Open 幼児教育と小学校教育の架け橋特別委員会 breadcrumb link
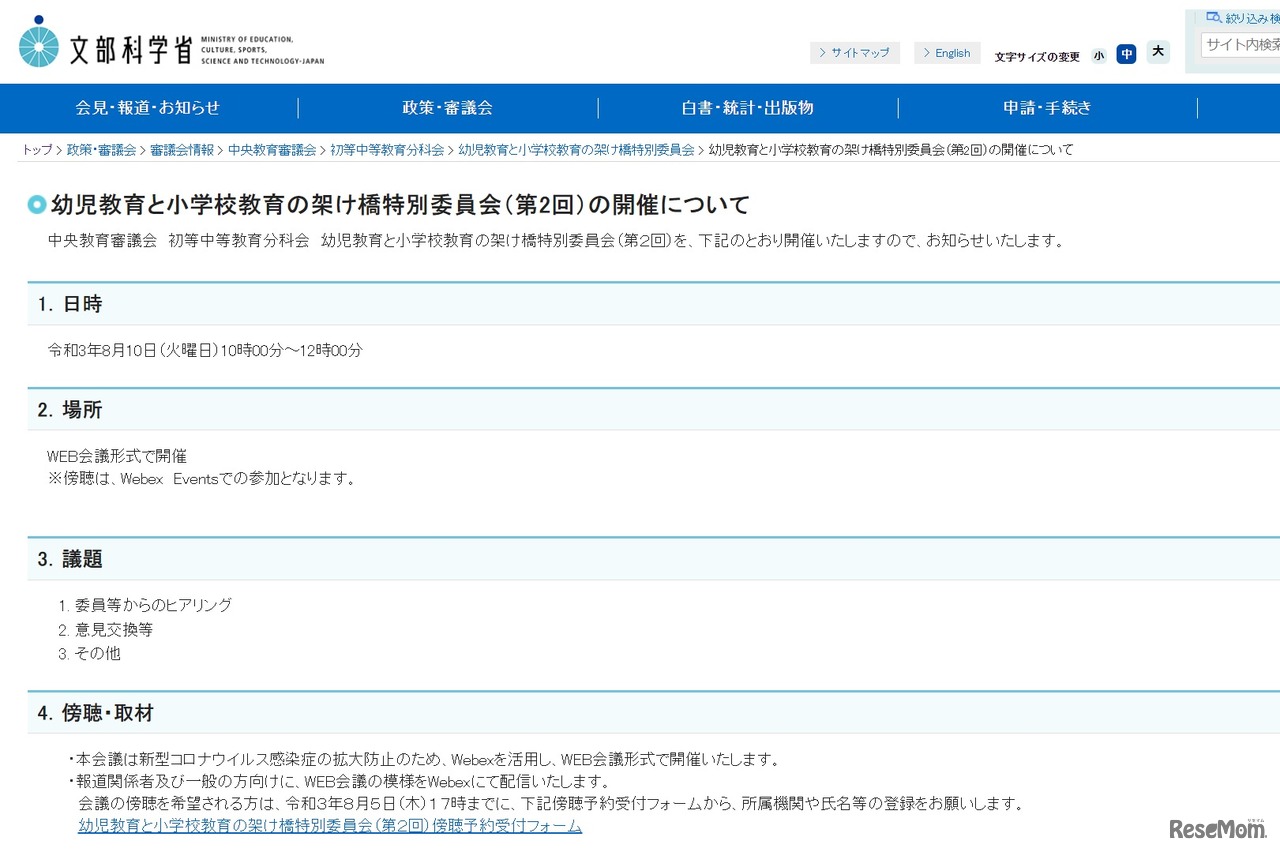Viewport: 1280px width, 852px height. [577, 149]
